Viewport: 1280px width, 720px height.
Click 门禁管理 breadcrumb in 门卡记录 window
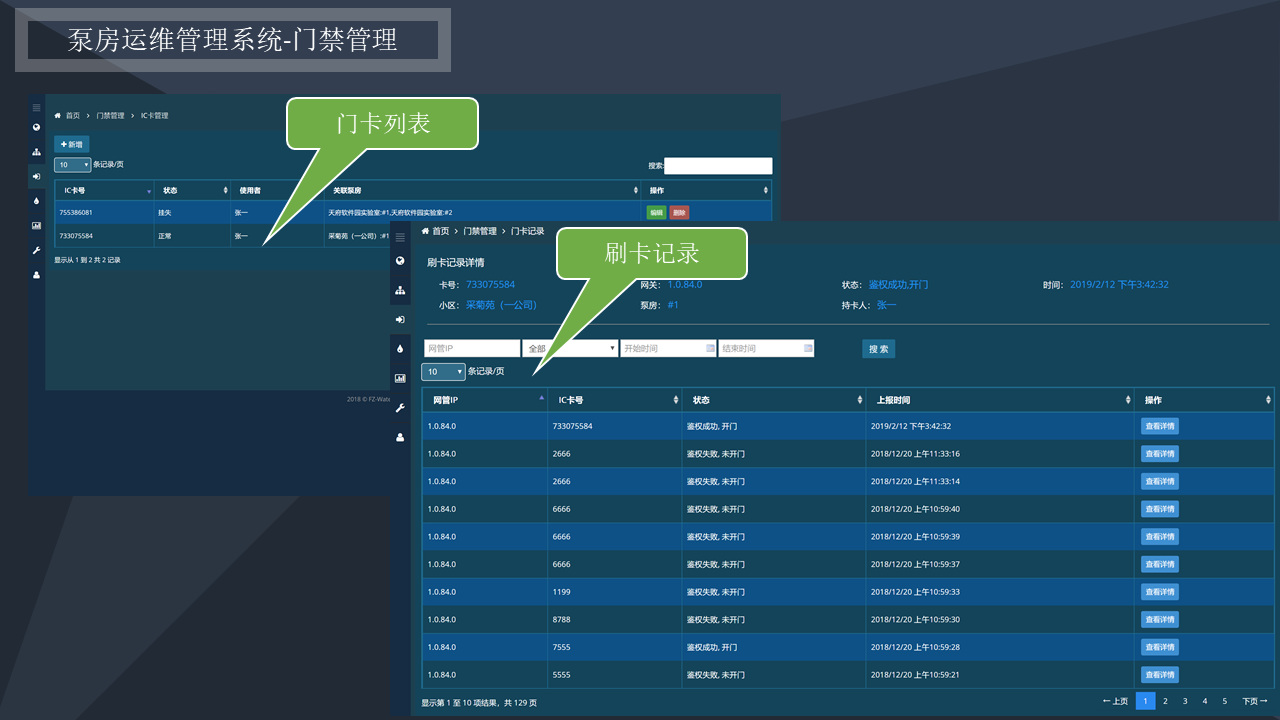(x=479, y=231)
